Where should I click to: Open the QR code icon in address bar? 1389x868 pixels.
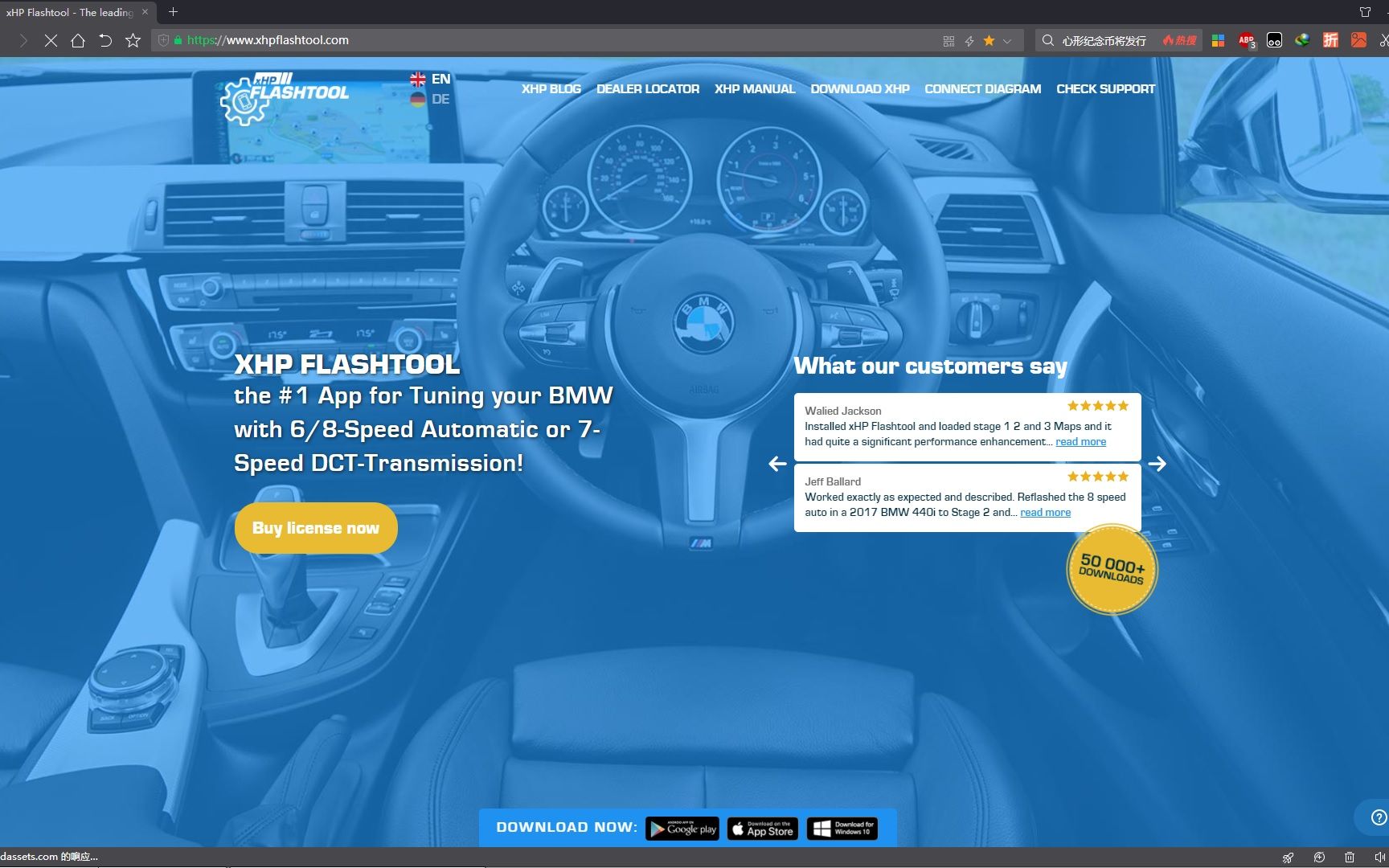(x=949, y=41)
